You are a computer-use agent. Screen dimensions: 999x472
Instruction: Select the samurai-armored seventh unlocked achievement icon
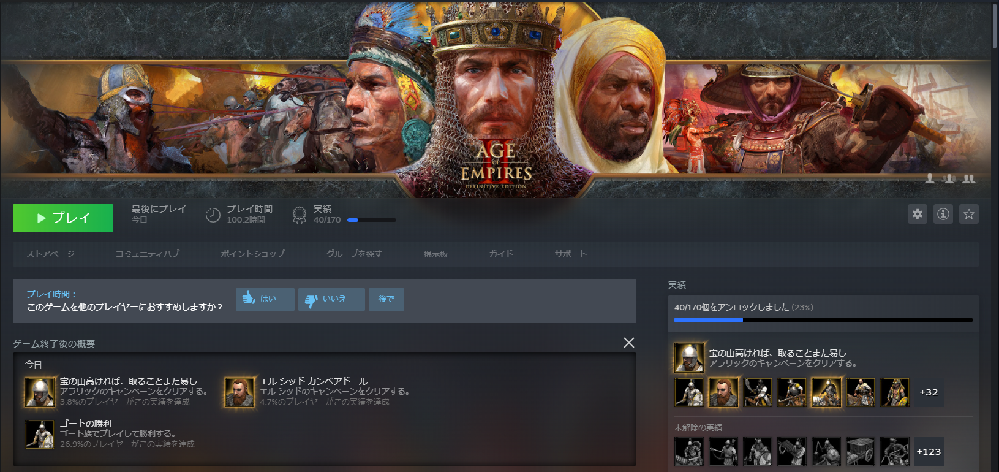pos(895,392)
